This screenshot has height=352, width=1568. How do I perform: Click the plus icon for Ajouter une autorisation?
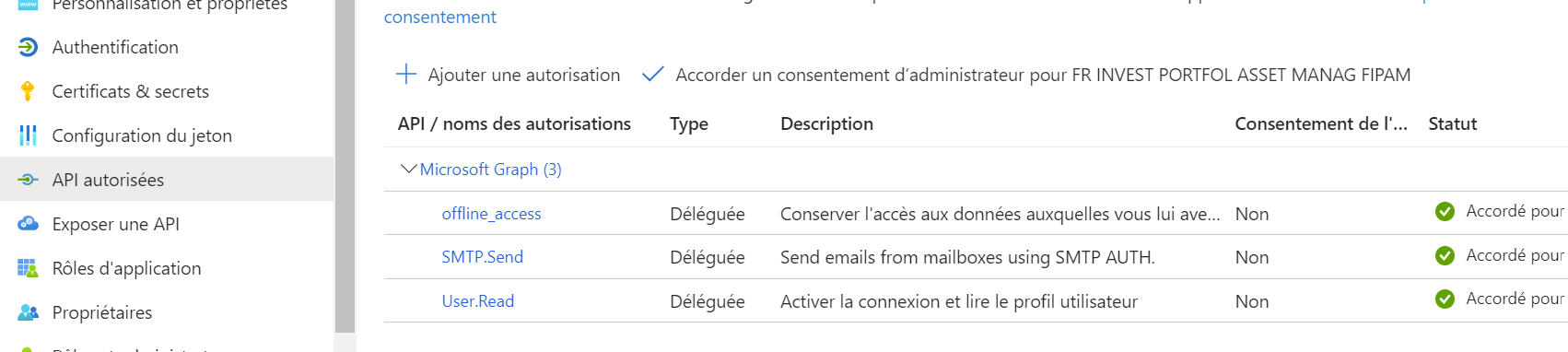pyautogui.click(x=406, y=75)
